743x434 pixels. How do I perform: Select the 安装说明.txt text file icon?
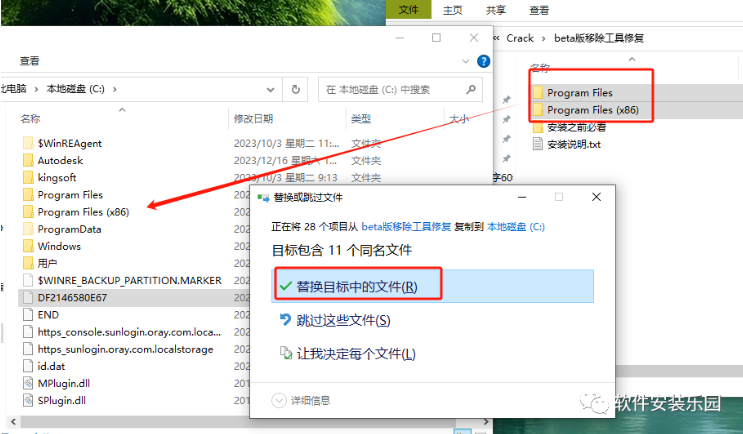tap(537, 144)
